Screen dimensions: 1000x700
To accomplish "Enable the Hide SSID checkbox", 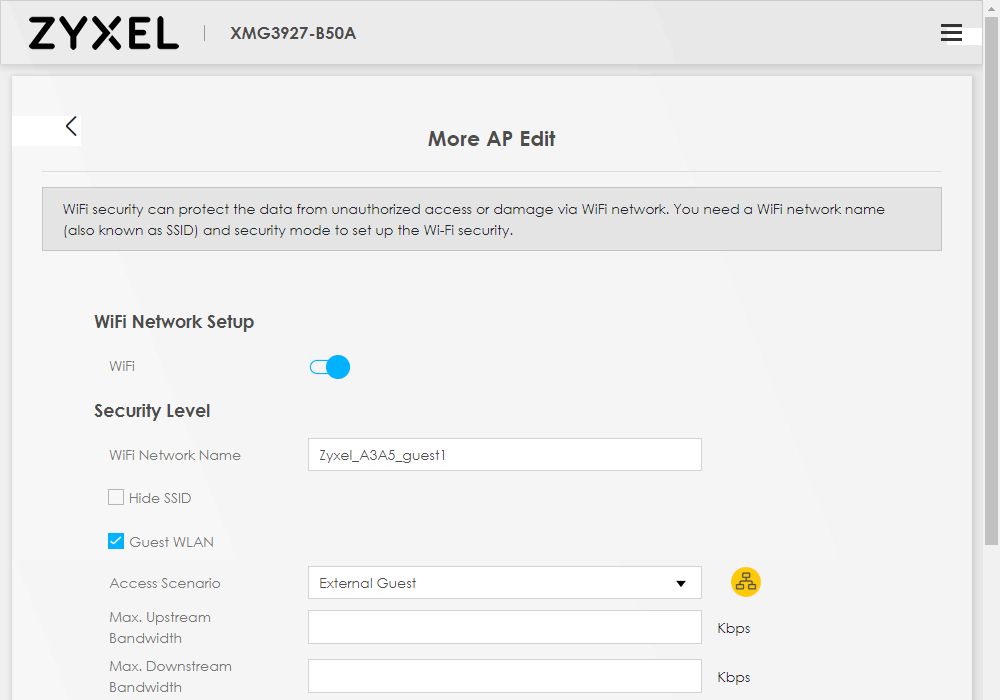I will pos(116,498).
